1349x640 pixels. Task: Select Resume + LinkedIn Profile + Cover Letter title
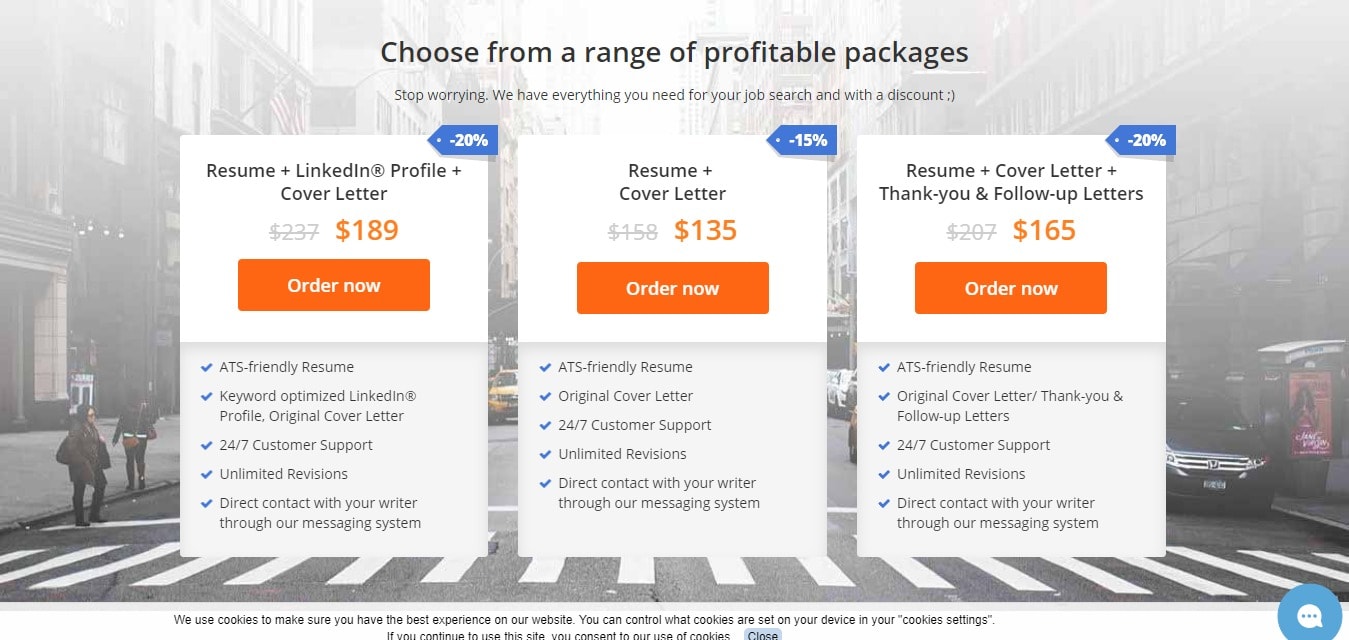[334, 182]
